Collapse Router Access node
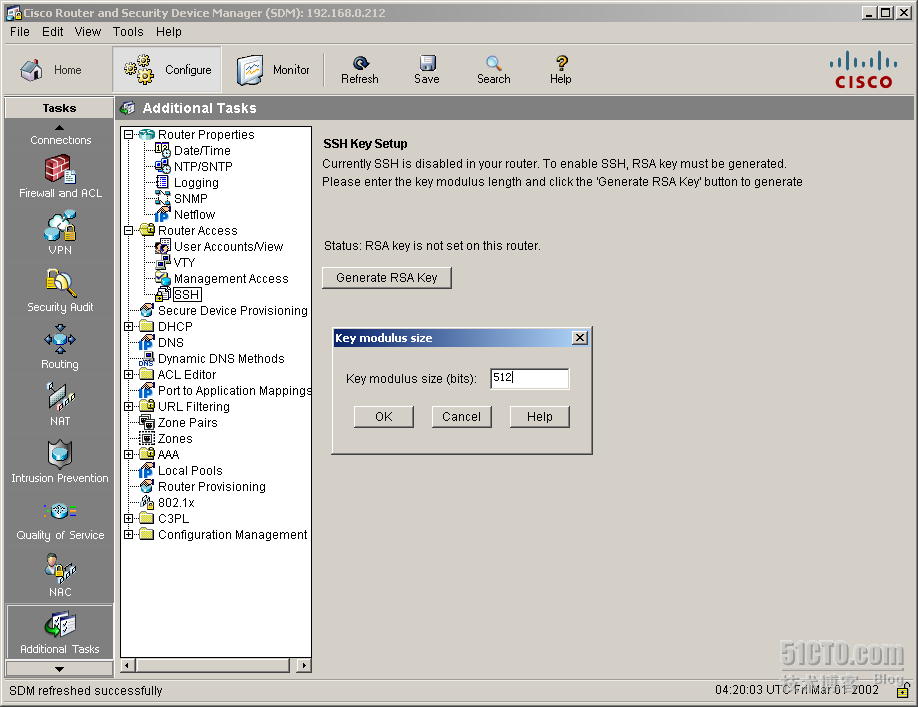The image size is (918, 707). tap(129, 231)
